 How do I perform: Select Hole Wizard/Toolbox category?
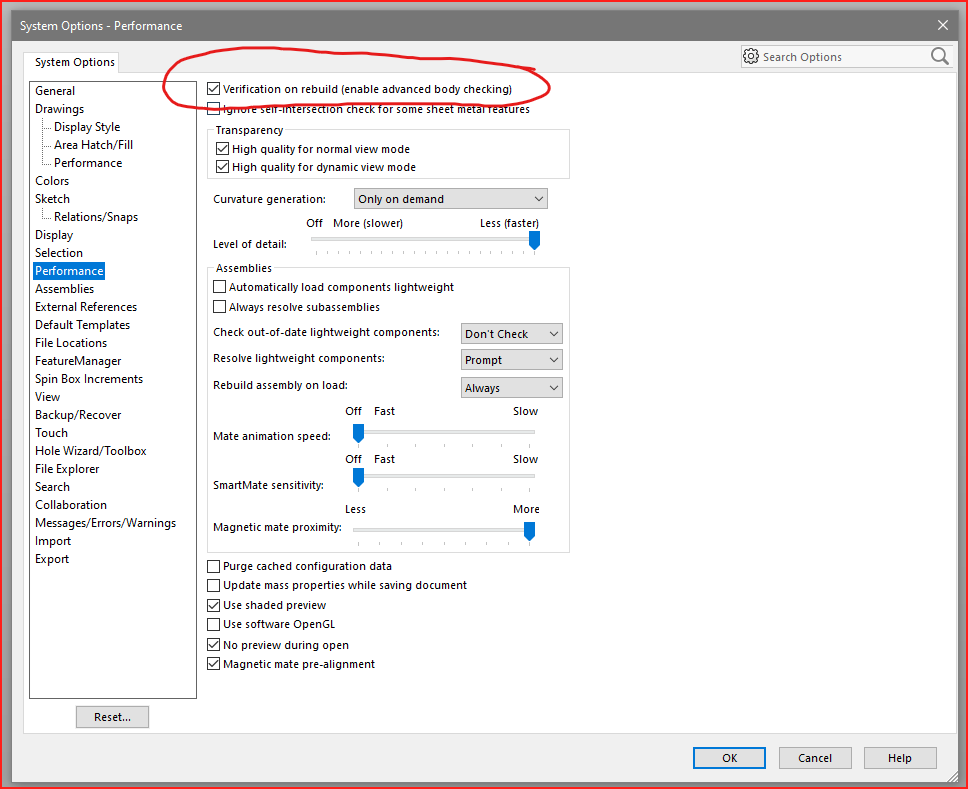point(90,451)
